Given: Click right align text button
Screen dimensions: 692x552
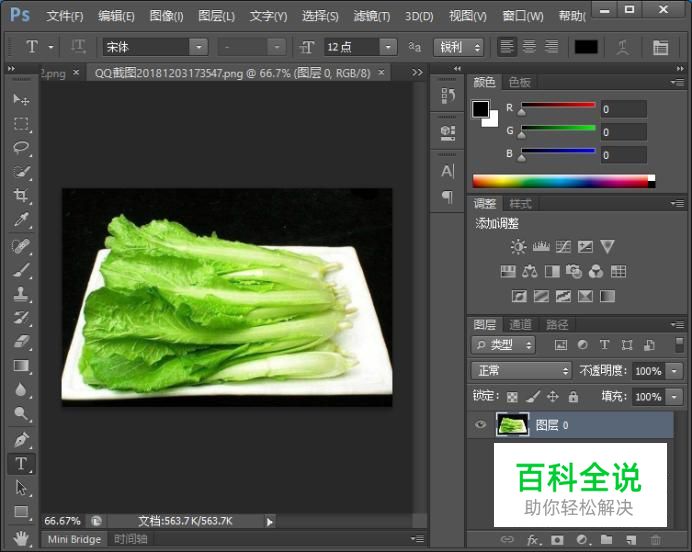Looking at the screenshot, I should click(x=551, y=46).
